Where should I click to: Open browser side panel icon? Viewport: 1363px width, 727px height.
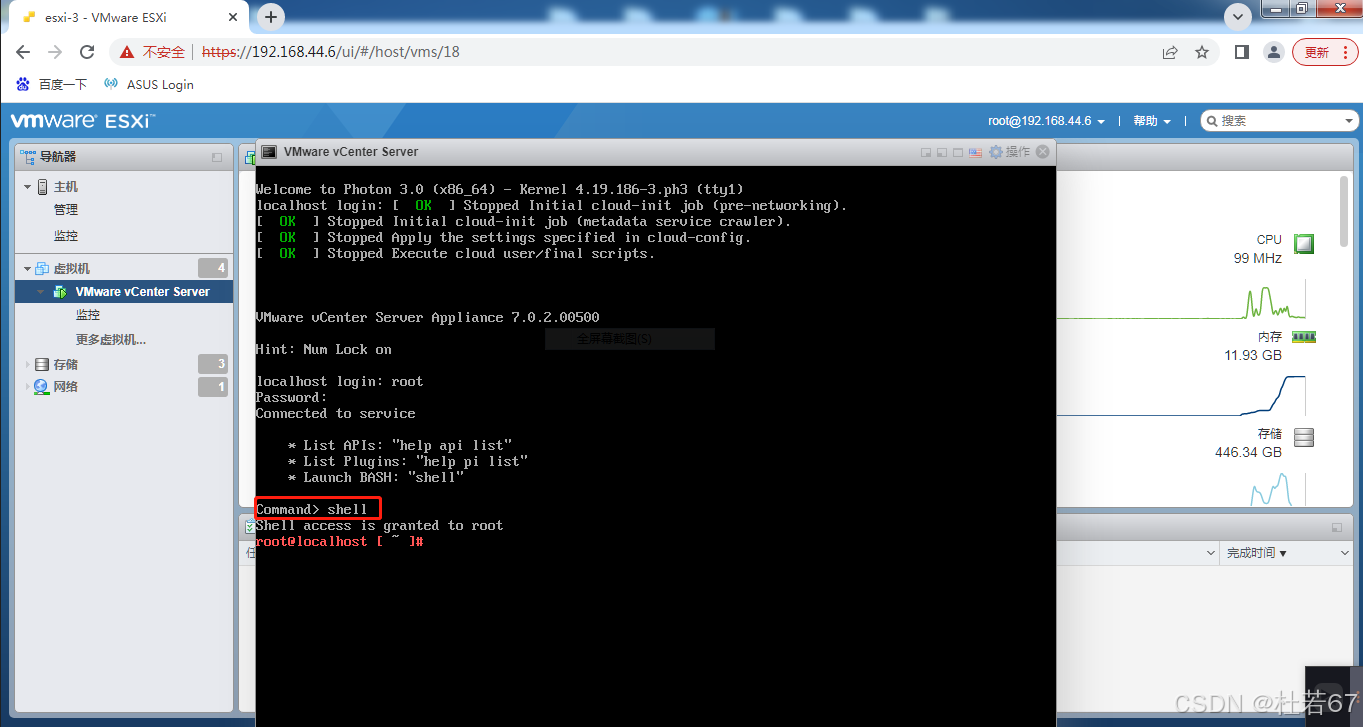(1242, 52)
